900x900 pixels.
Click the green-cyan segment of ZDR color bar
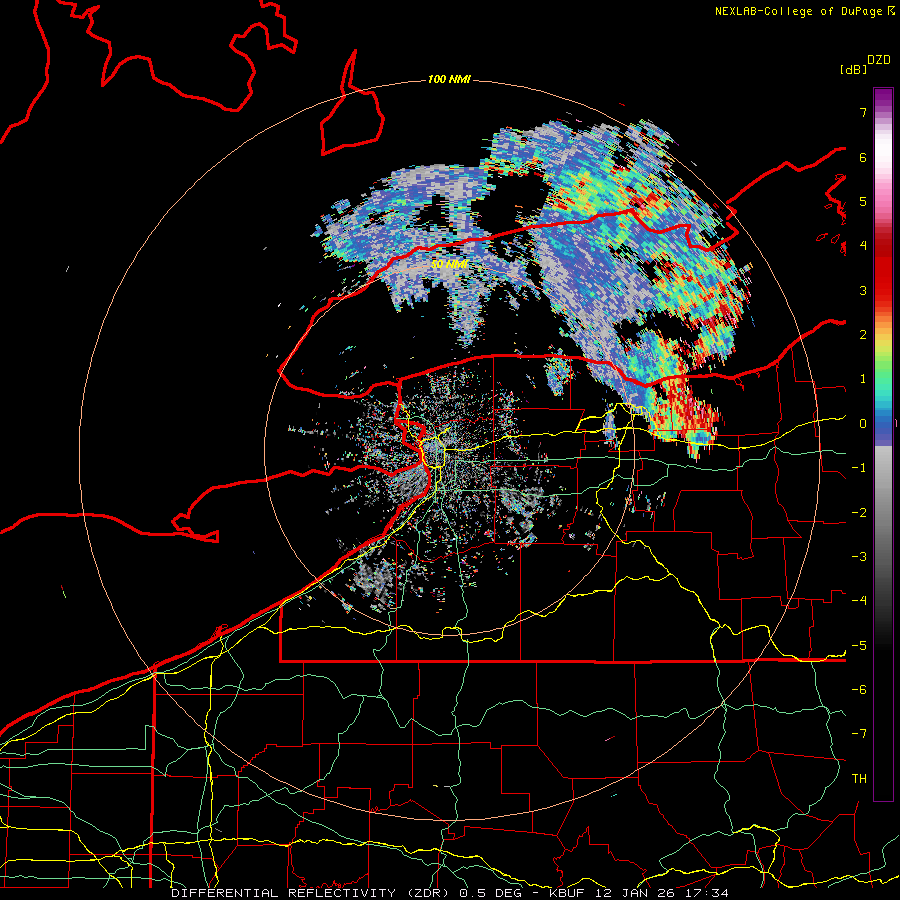(883, 382)
